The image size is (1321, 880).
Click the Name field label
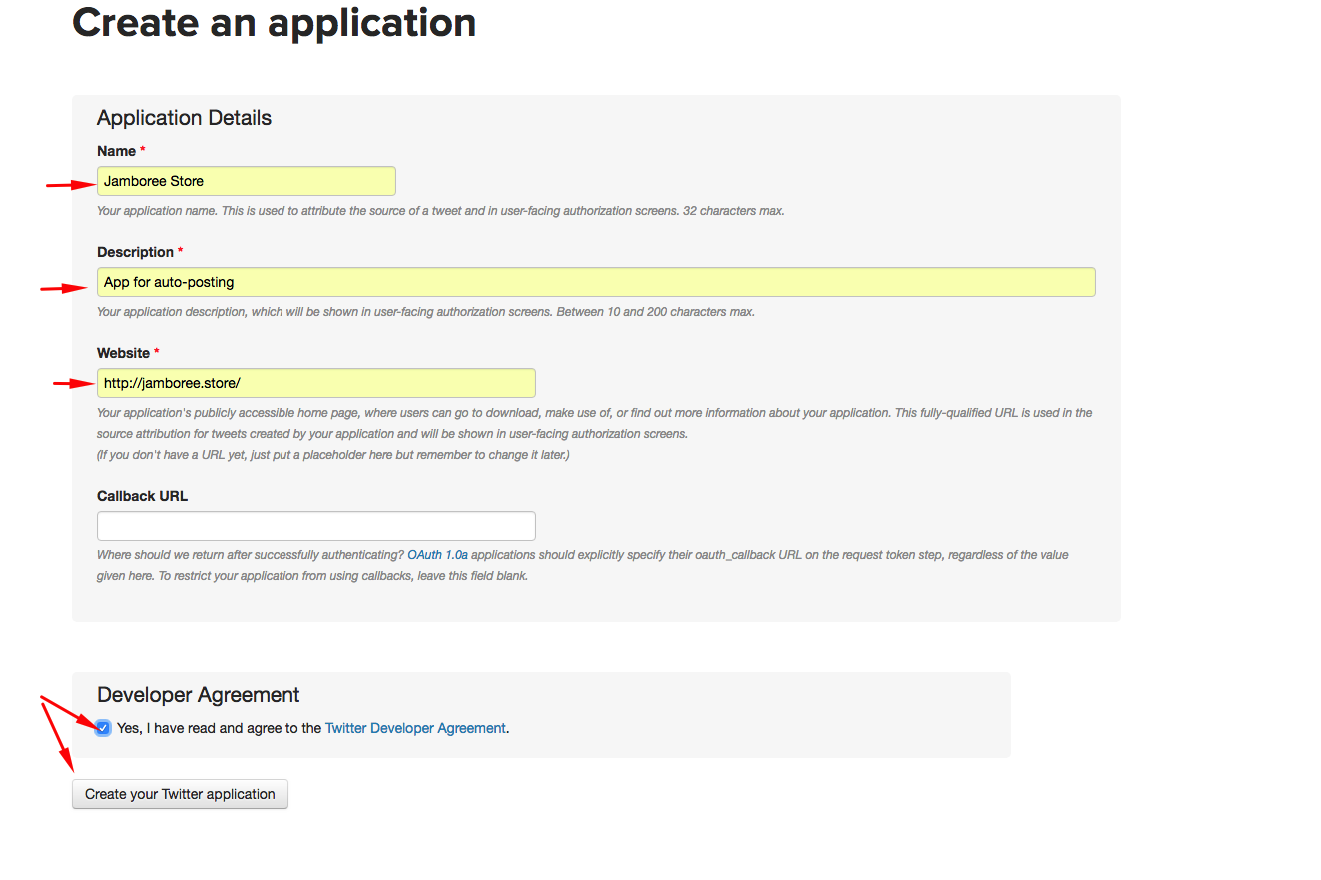point(116,151)
